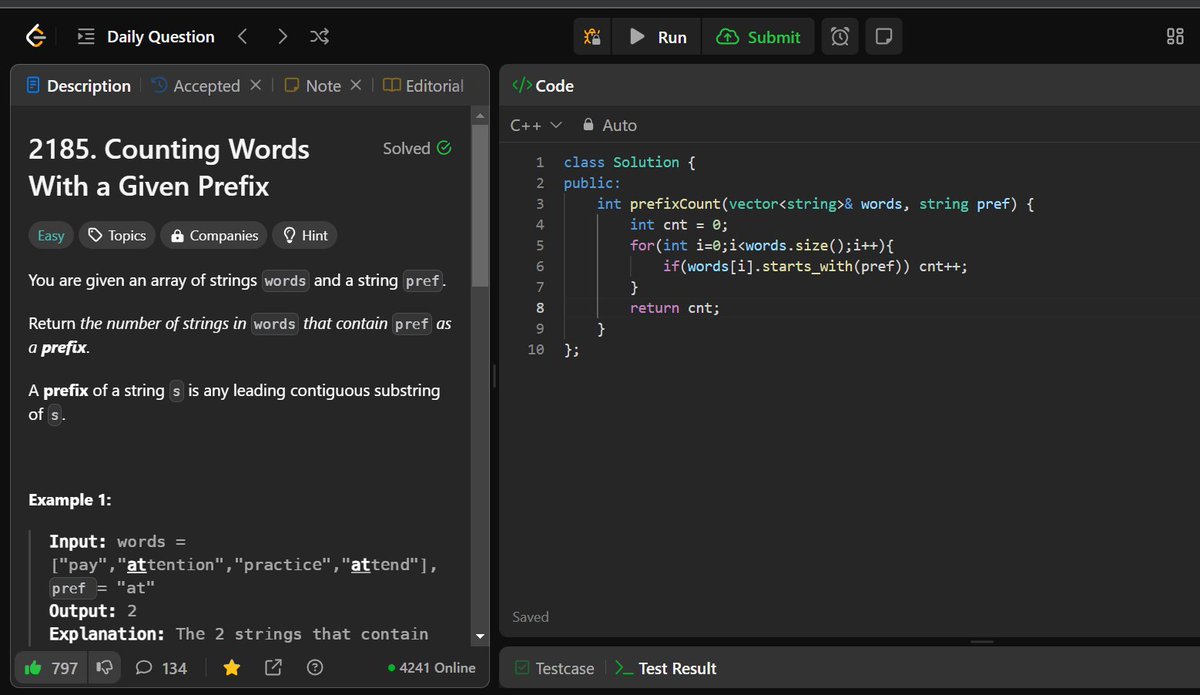Viewport: 1200px width, 695px height.
Task: Switch to the Accepted tab
Action: tap(196, 86)
